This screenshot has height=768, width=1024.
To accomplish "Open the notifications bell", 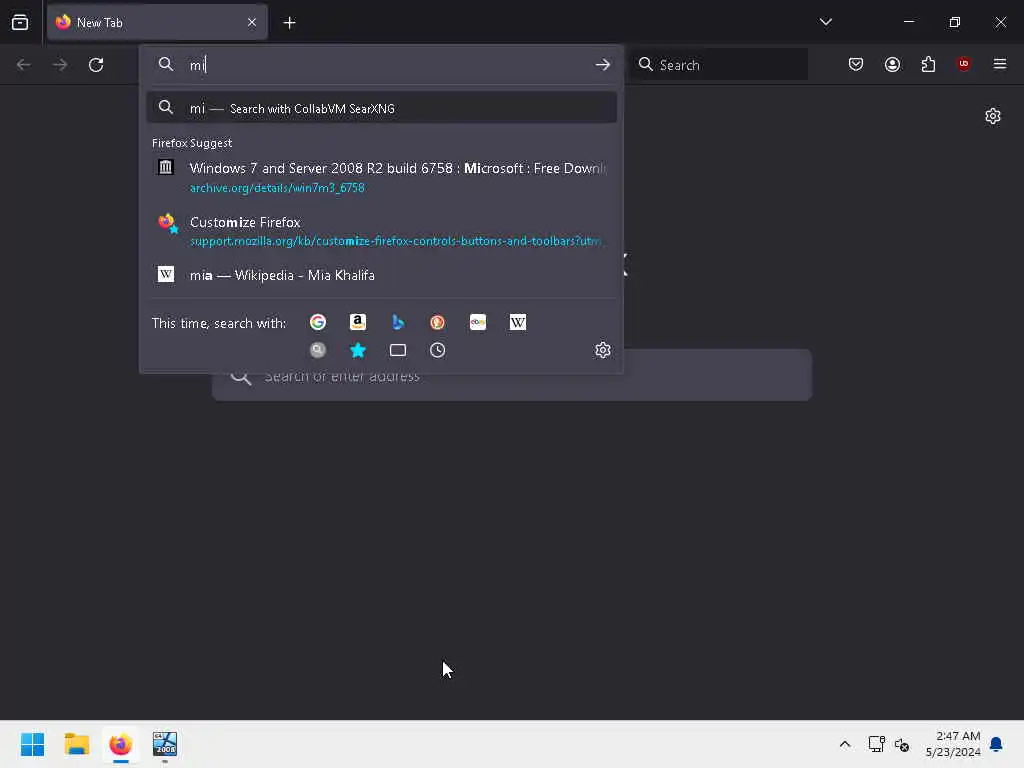I will tap(996, 744).
